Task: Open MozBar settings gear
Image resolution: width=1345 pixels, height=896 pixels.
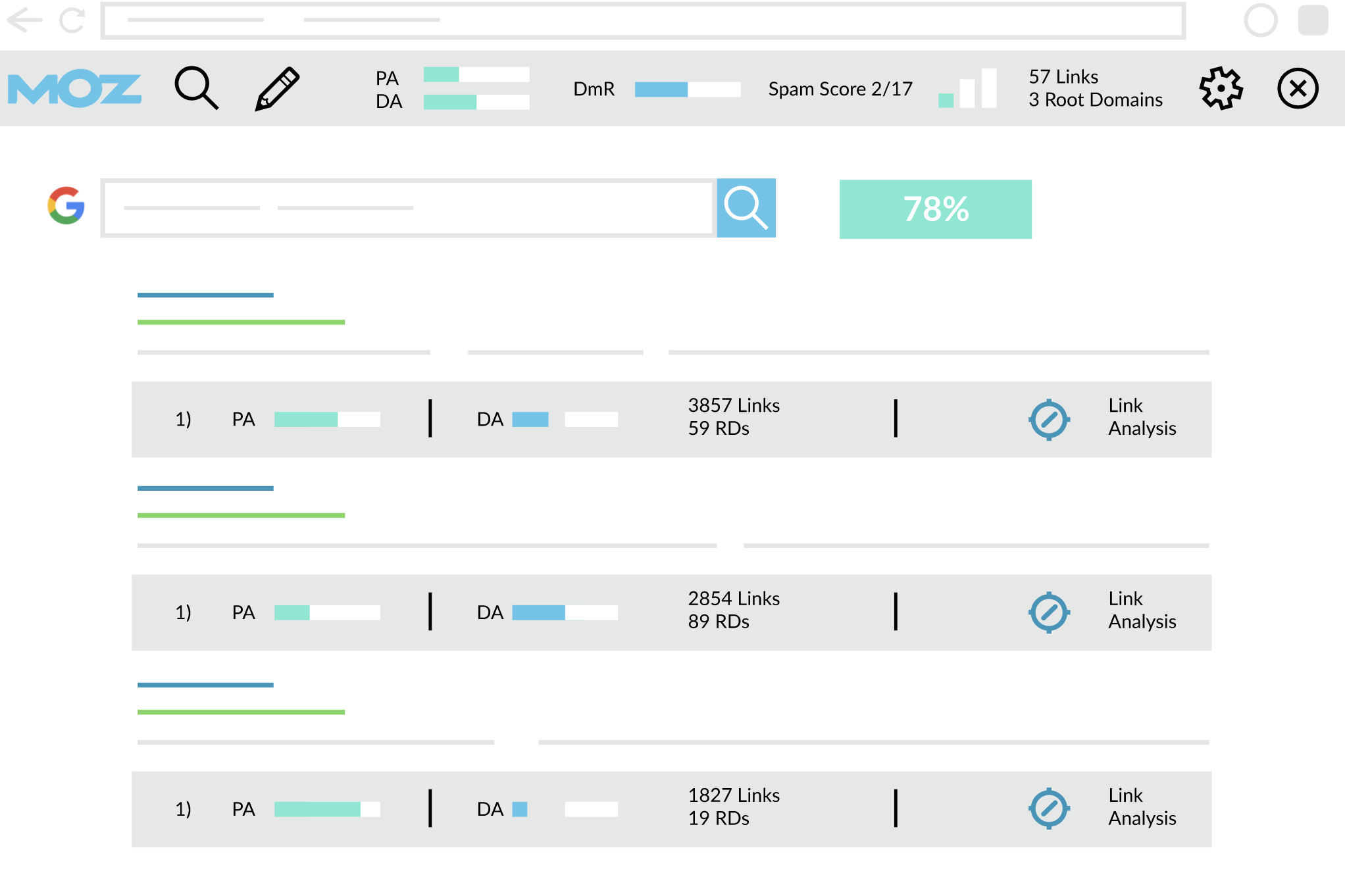Action: tap(1221, 88)
